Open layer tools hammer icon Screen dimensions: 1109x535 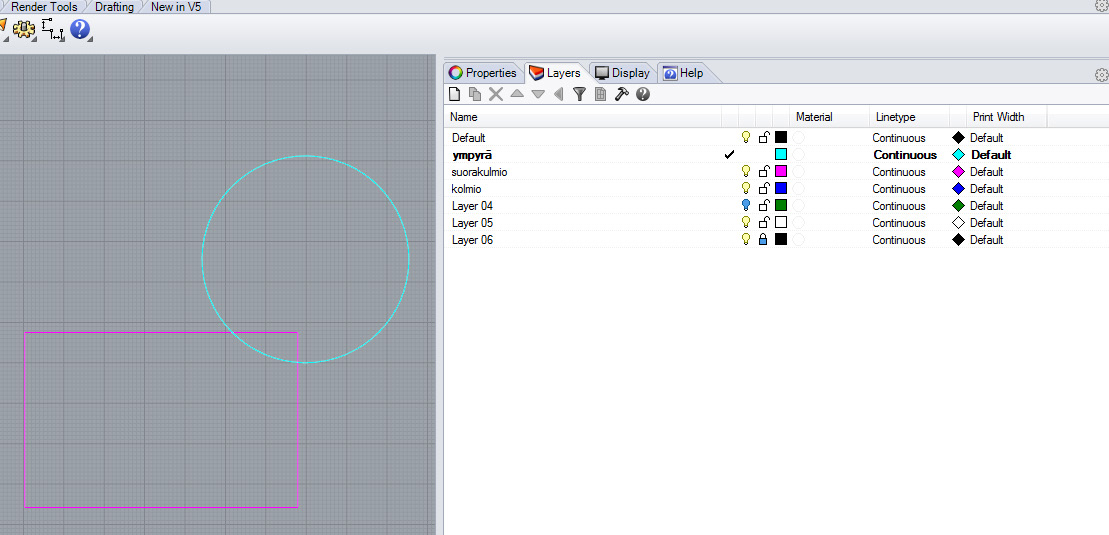coord(622,94)
